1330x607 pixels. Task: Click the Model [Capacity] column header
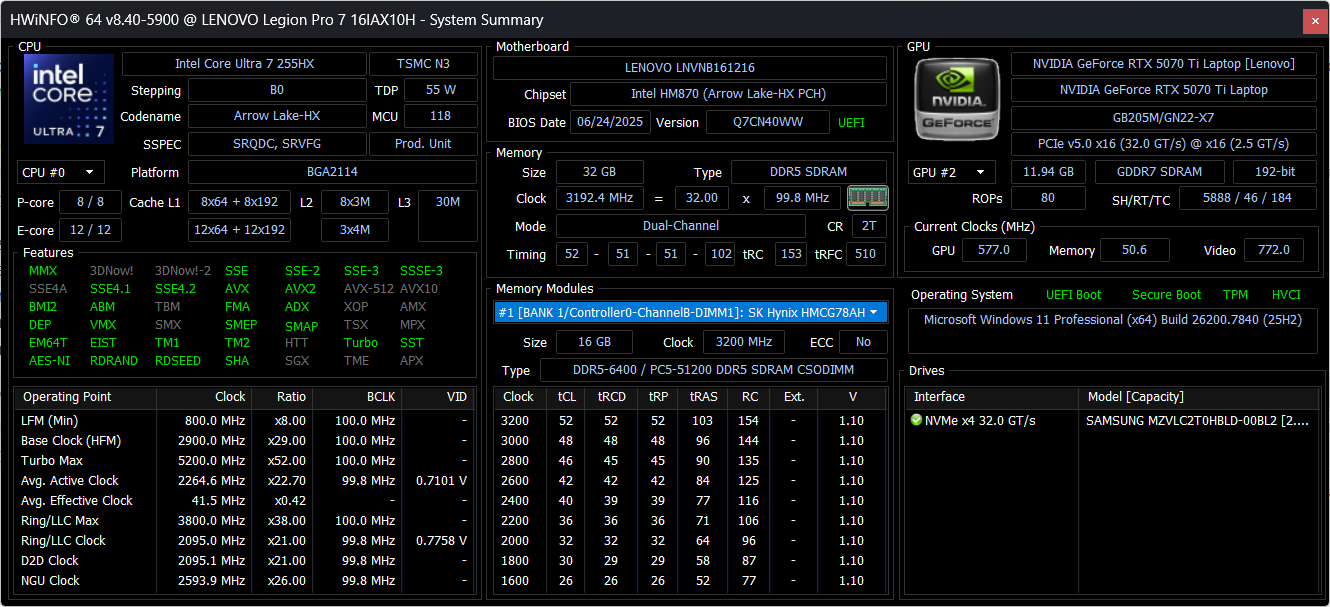coord(1197,397)
